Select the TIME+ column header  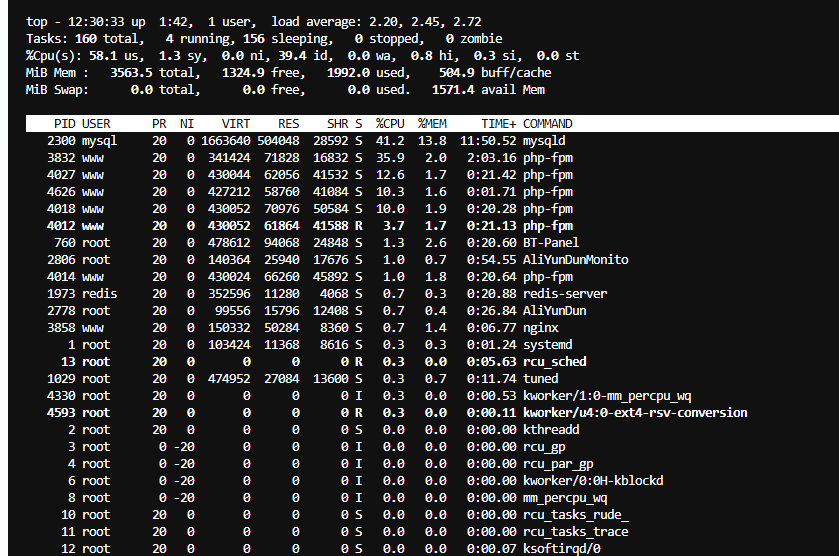[x=499, y=124]
